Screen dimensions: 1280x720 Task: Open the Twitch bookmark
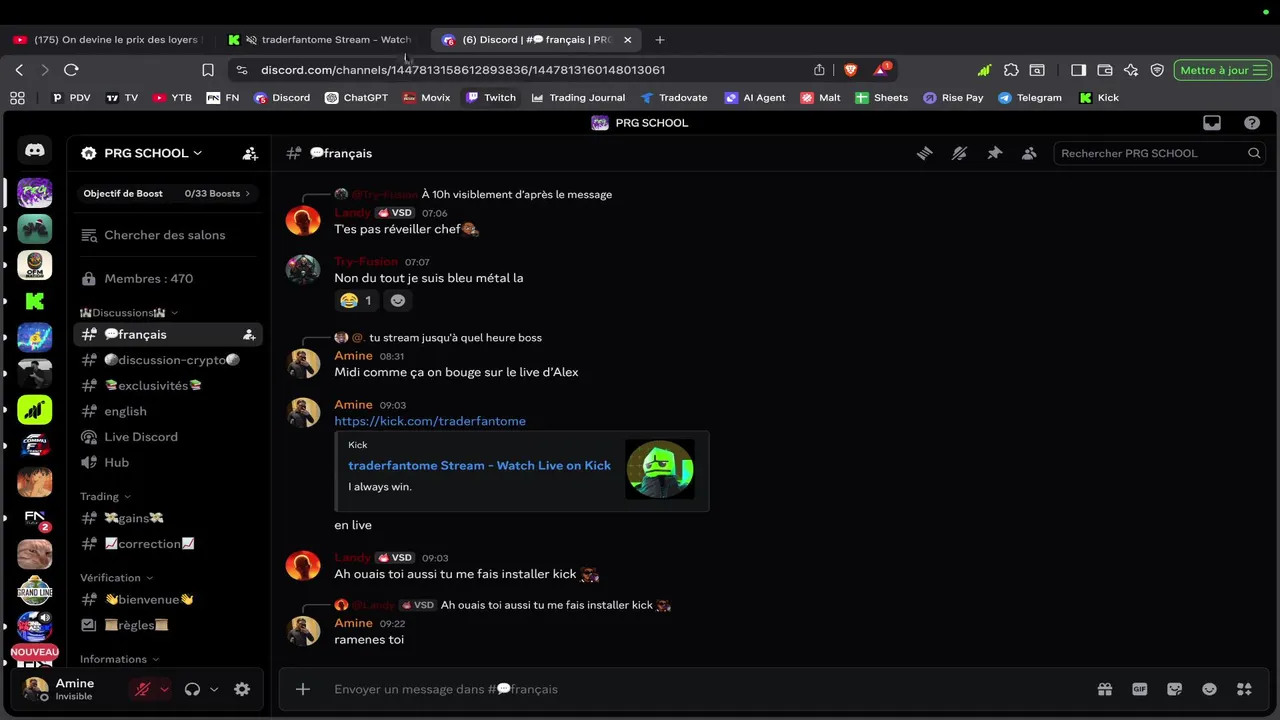pos(491,98)
